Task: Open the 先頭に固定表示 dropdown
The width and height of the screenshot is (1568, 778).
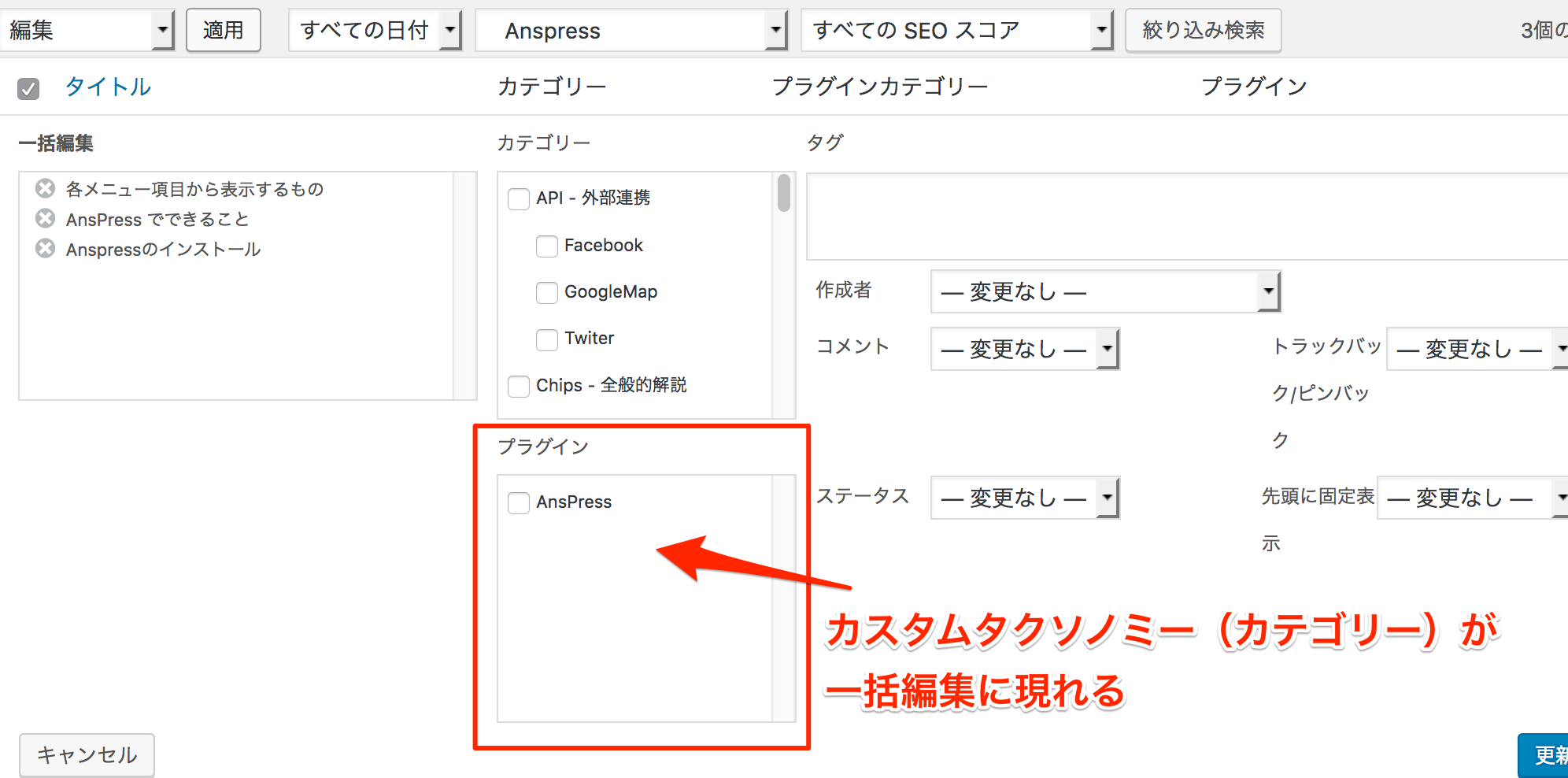Action: tap(1472, 498)
